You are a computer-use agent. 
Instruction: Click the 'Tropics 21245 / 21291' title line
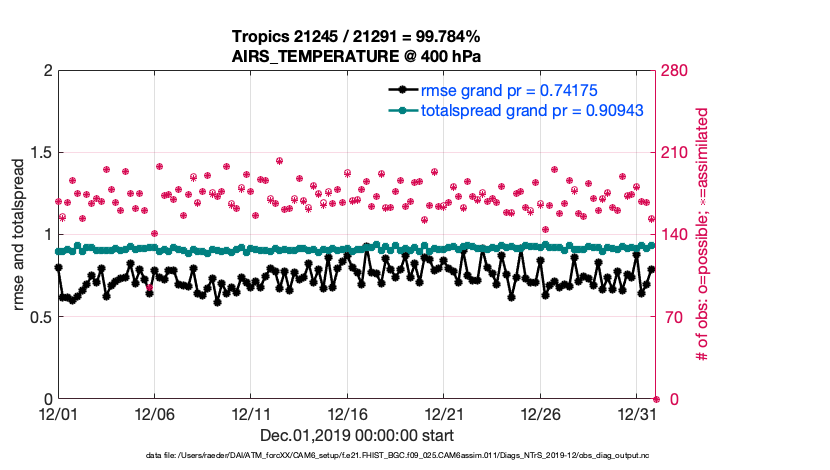point(357,37)
